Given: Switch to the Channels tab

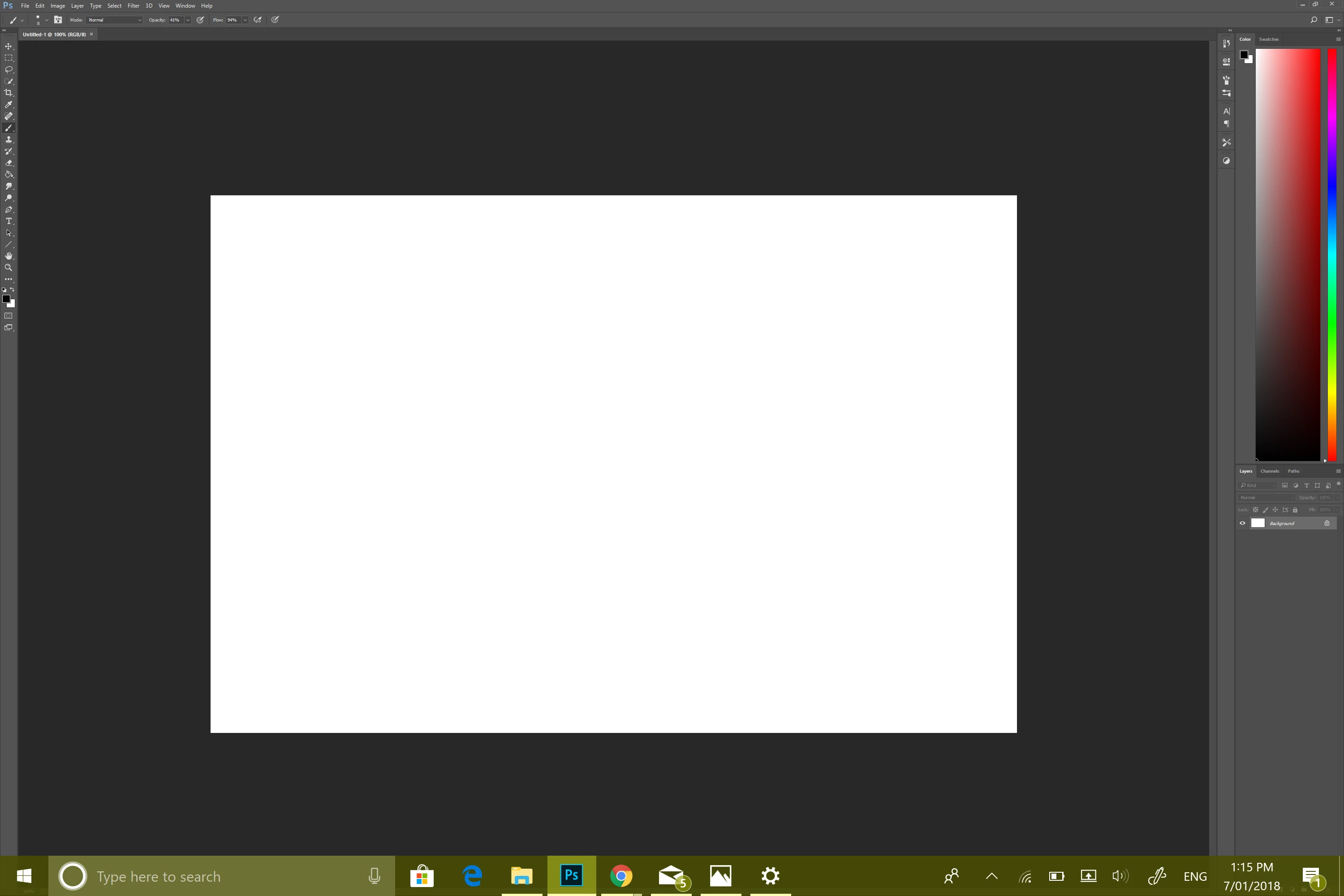Looking at the screenshot, I should click(x=1270, y=471).
